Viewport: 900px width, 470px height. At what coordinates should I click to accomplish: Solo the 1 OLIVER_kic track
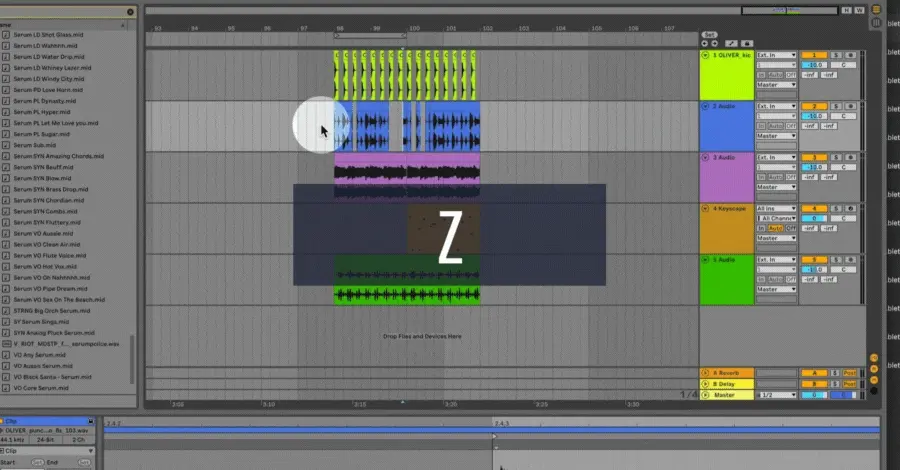coord(836,55)
